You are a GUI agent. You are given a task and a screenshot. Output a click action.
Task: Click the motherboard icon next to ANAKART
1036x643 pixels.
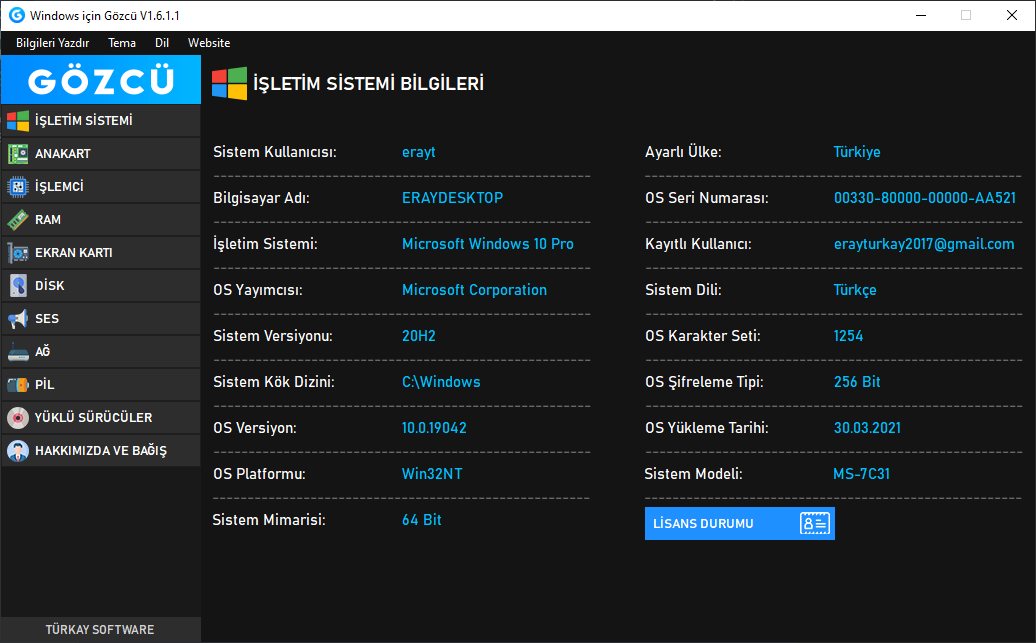[18, 153]
